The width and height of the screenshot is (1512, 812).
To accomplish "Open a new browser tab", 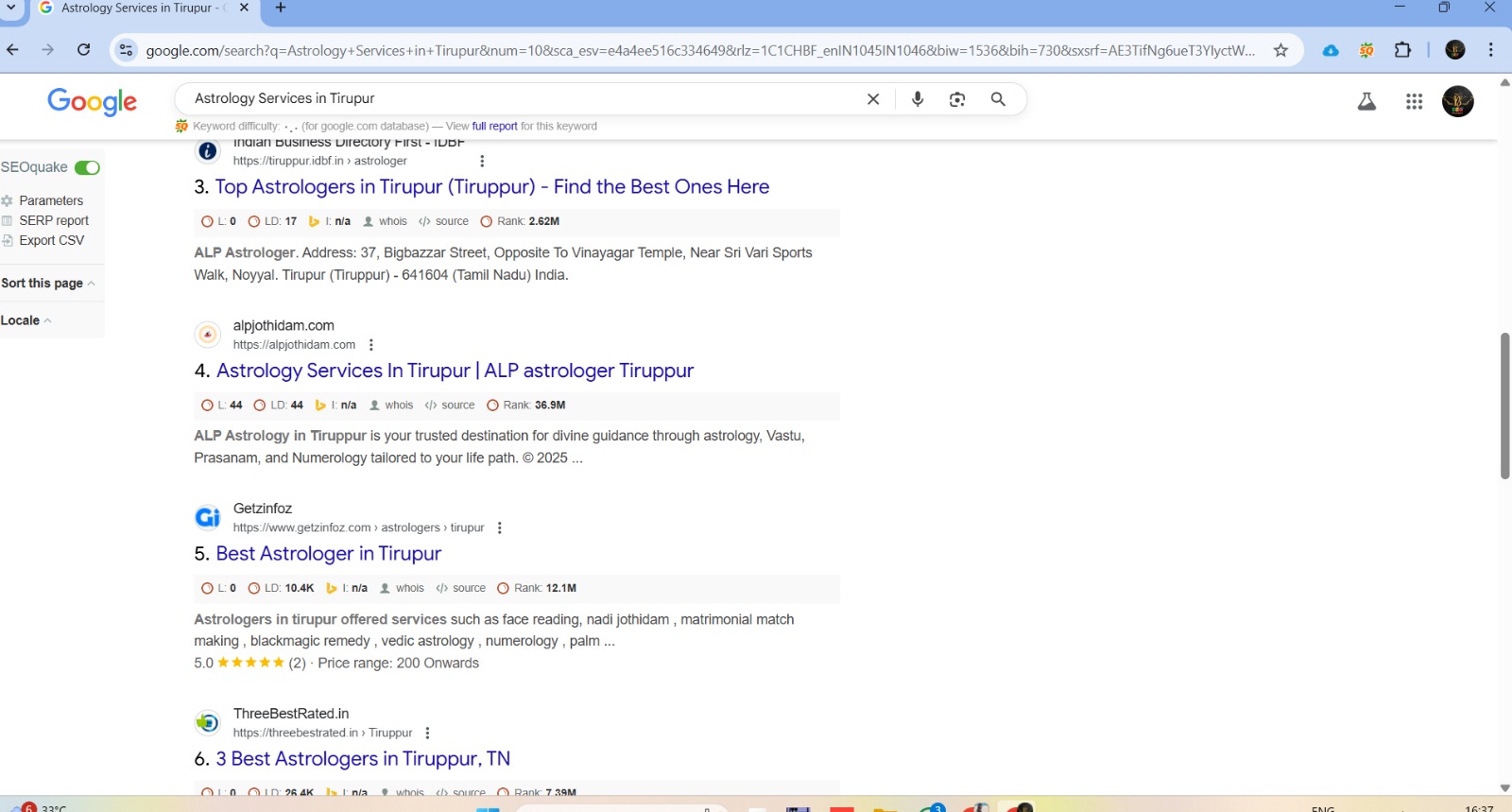I will (281, 8).
